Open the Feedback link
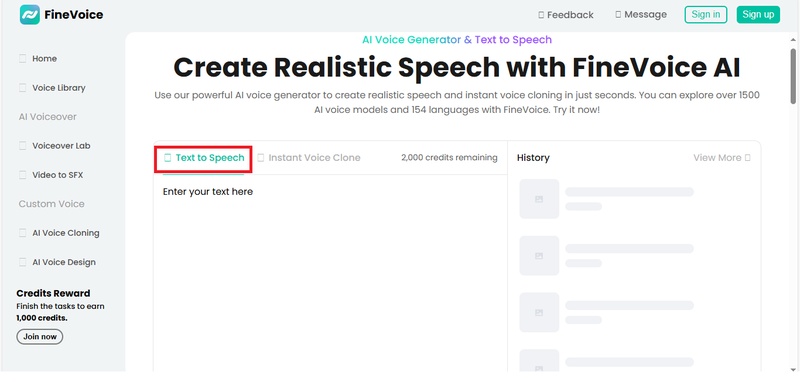 coord(566,15)
